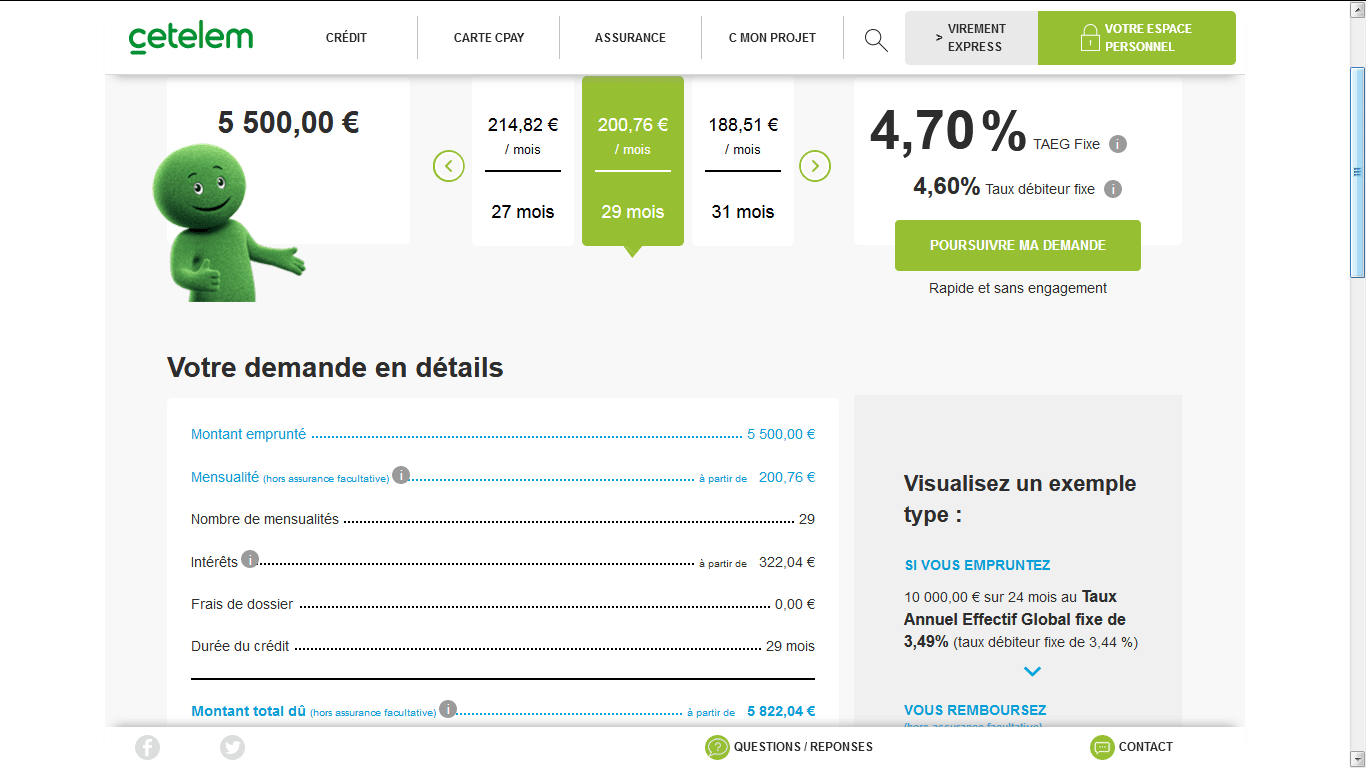The image size is (1366, 768).
Task: Click the 5 822,04 € total value
Action: [x=781, y=711]
